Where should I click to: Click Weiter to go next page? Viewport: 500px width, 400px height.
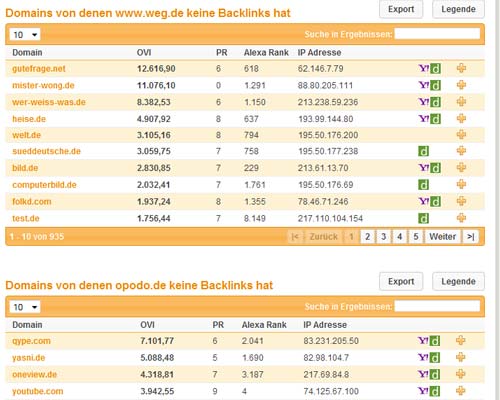(442, 237)
